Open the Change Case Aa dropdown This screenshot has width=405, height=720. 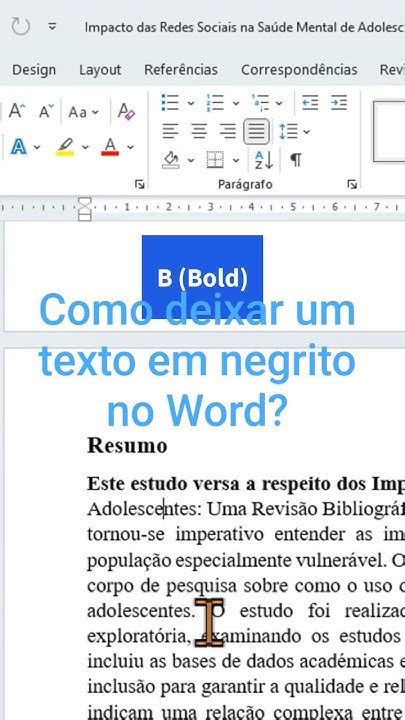tap(84, 112)
